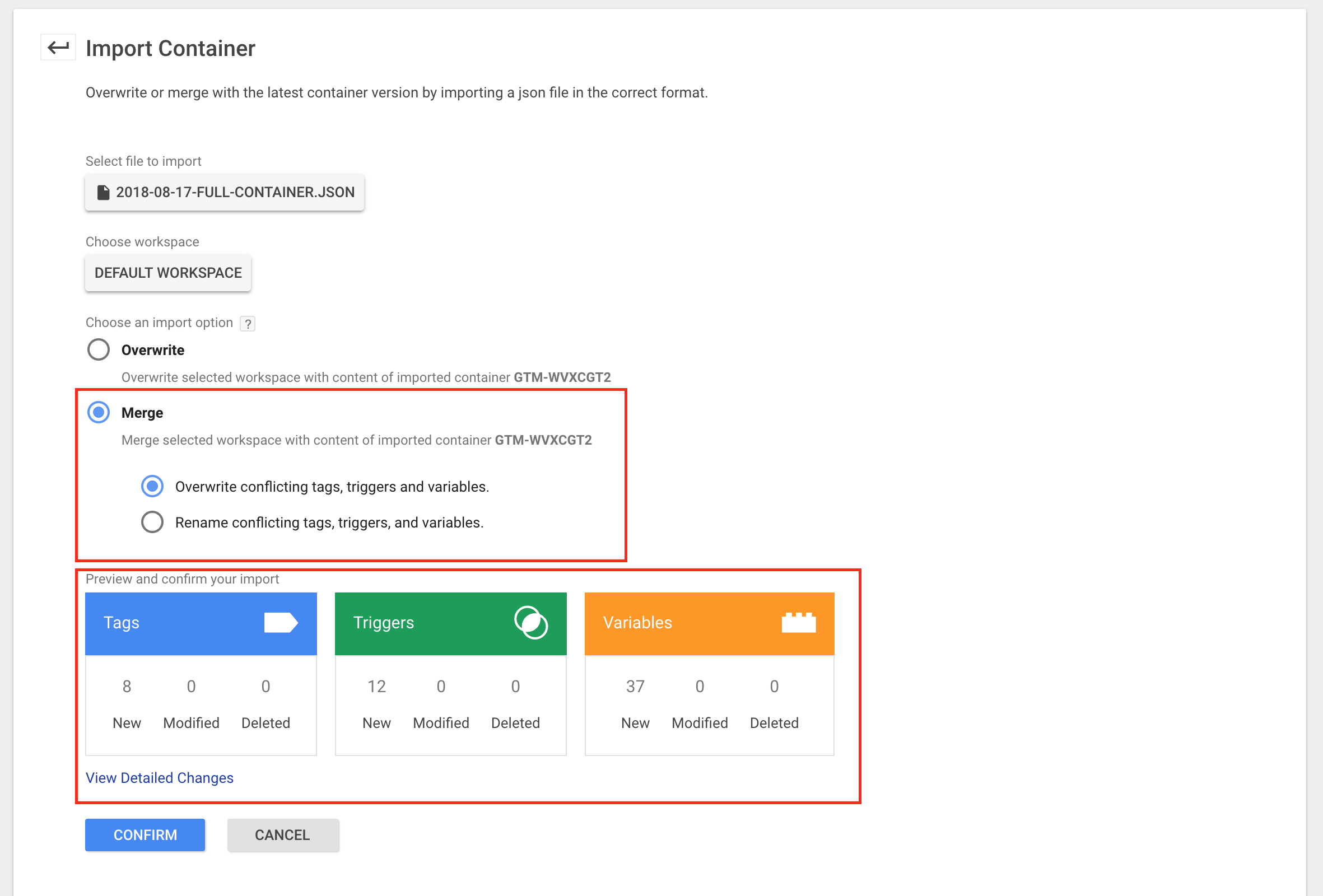
Task: Open file chooser 2018-08-17-FULL-CONTAINER.JSON
Action: (x=225, y=193)
